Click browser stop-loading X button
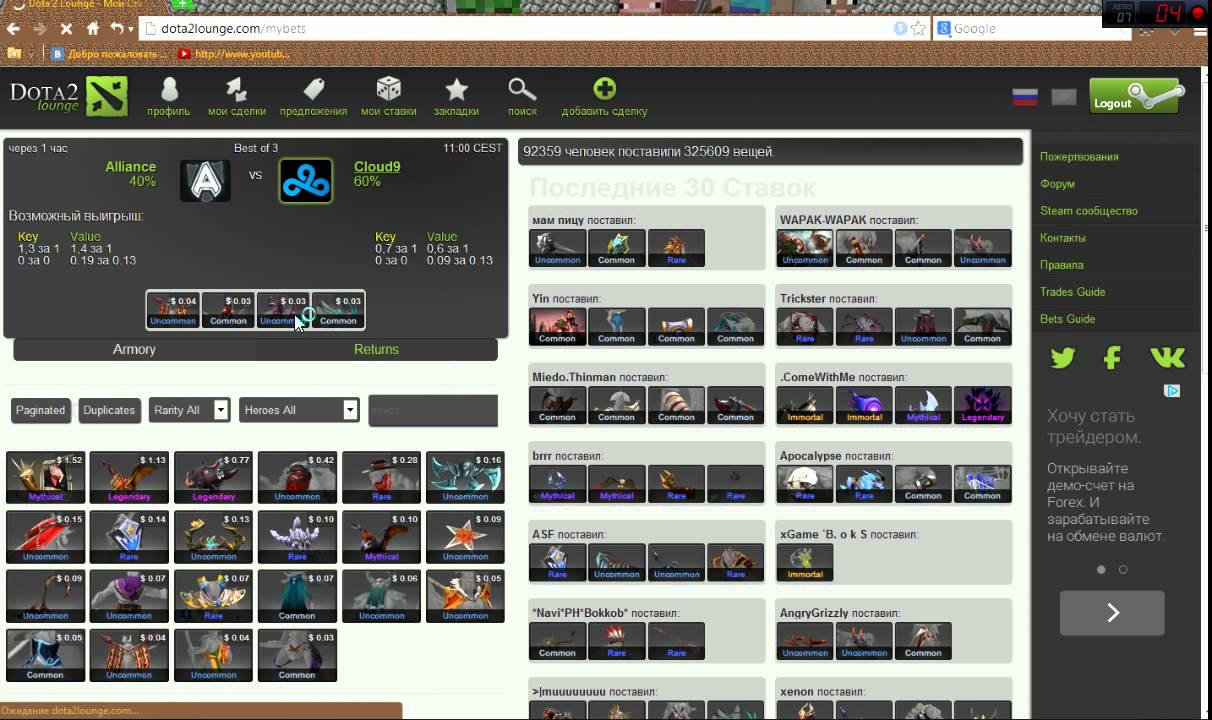The width and height of the screenshot is (1212, 720). point(66,29)
